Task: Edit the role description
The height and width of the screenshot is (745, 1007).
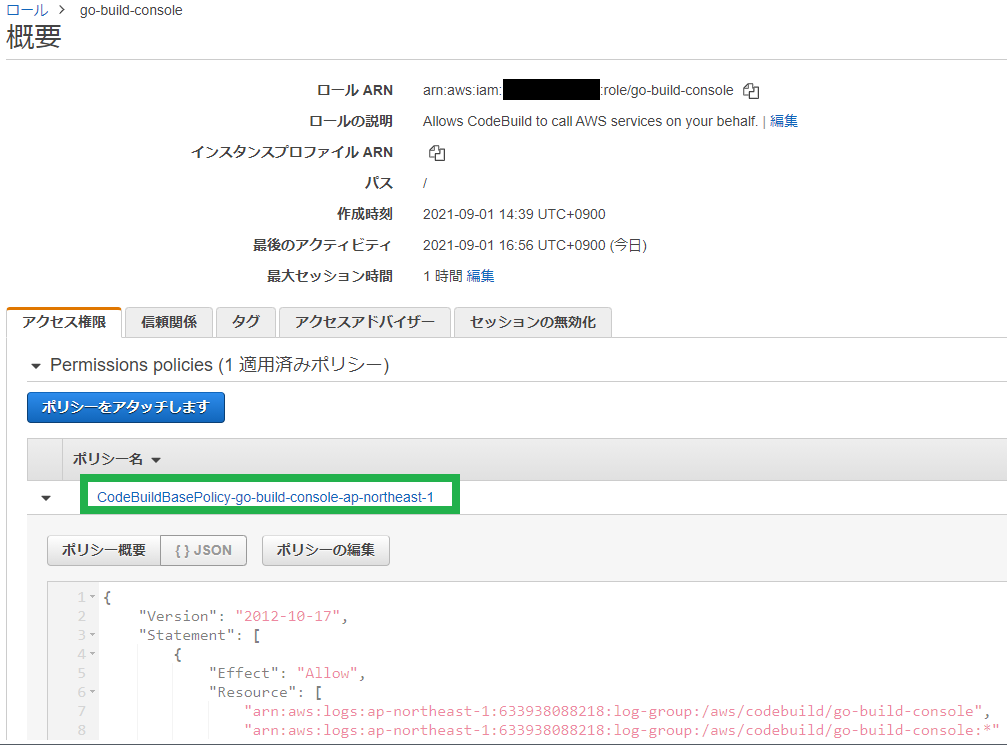Action: point(784,121)
